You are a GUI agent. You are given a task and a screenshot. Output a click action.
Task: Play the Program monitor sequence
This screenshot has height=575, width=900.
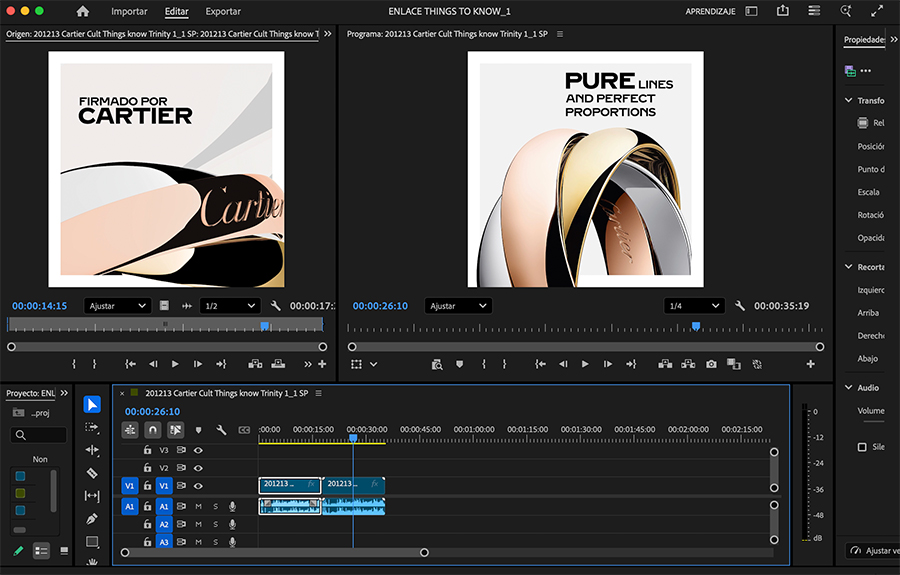click(585, 364)
